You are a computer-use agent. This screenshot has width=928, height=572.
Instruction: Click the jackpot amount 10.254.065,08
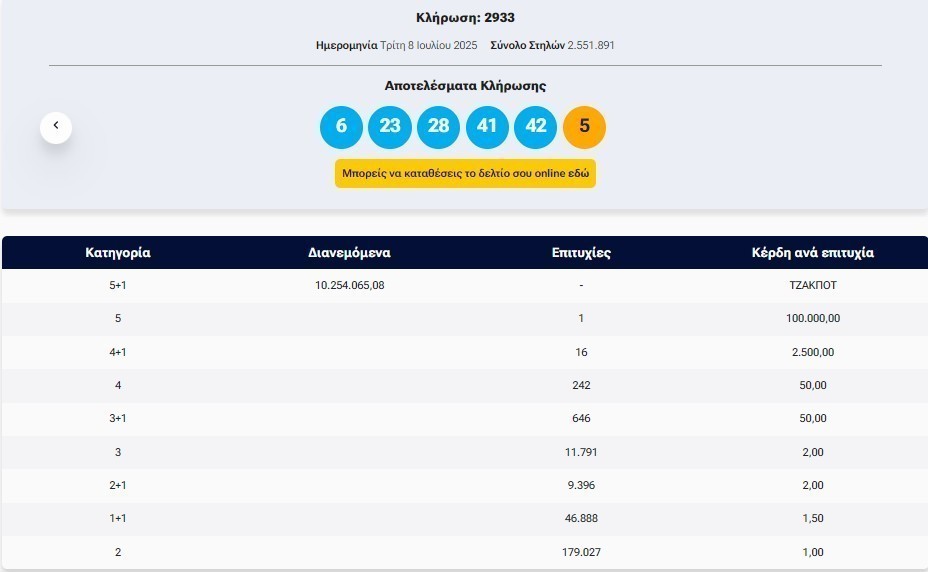[x=349, y=285]
